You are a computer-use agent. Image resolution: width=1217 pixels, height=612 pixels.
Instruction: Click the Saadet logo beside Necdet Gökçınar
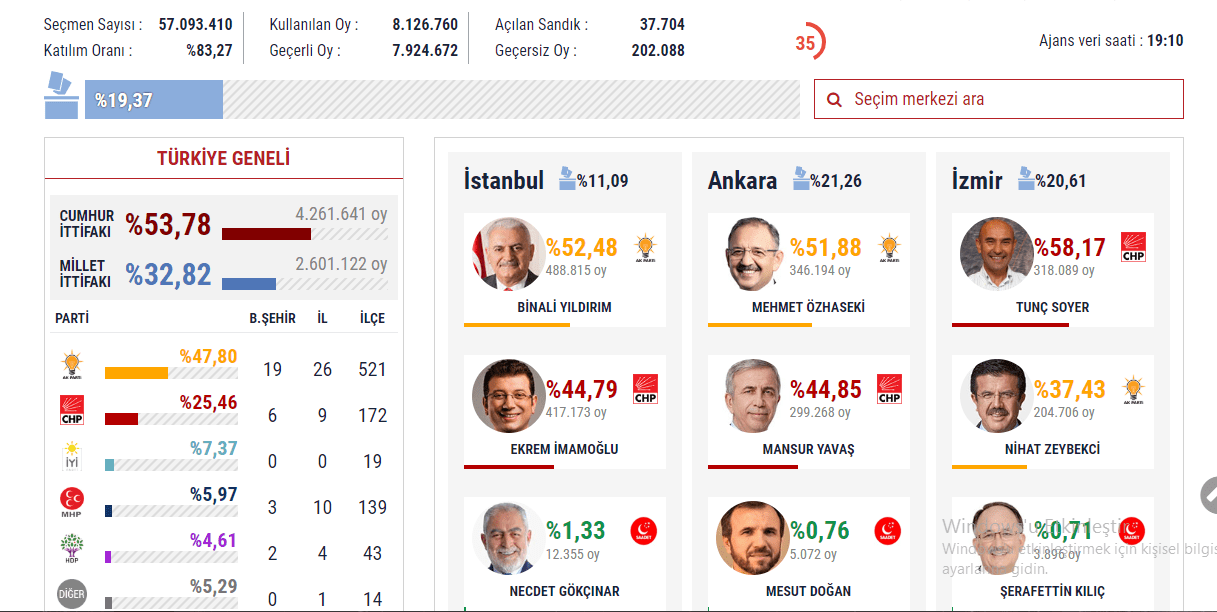pyautogui.click(x=643, y=530)
